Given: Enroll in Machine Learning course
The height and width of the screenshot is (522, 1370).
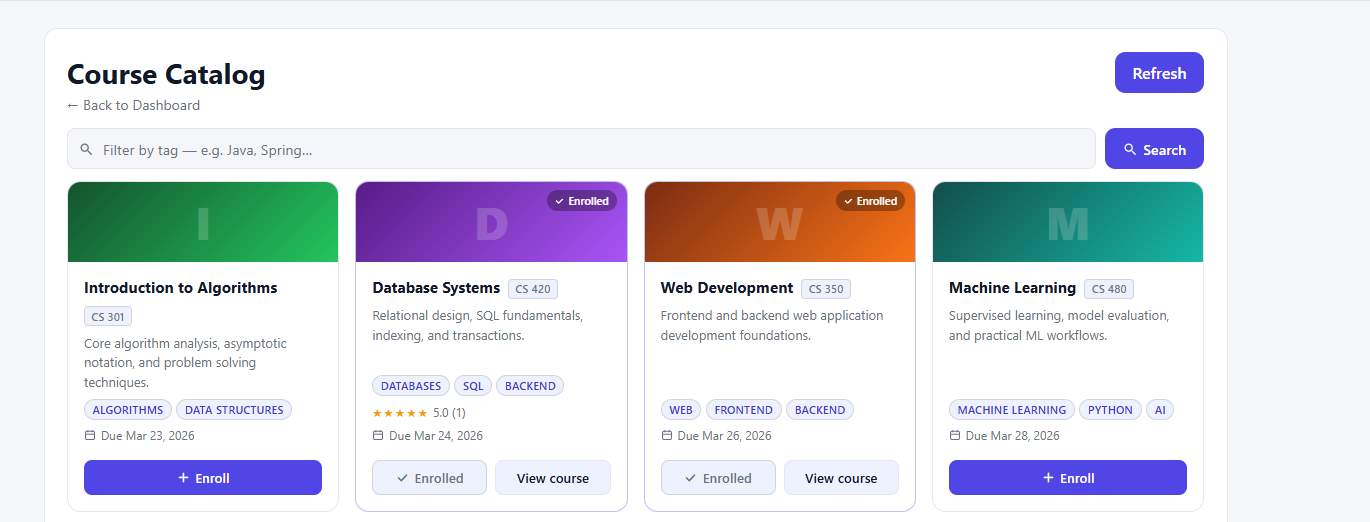Looking at the screenshot, I should [1067, 478].
